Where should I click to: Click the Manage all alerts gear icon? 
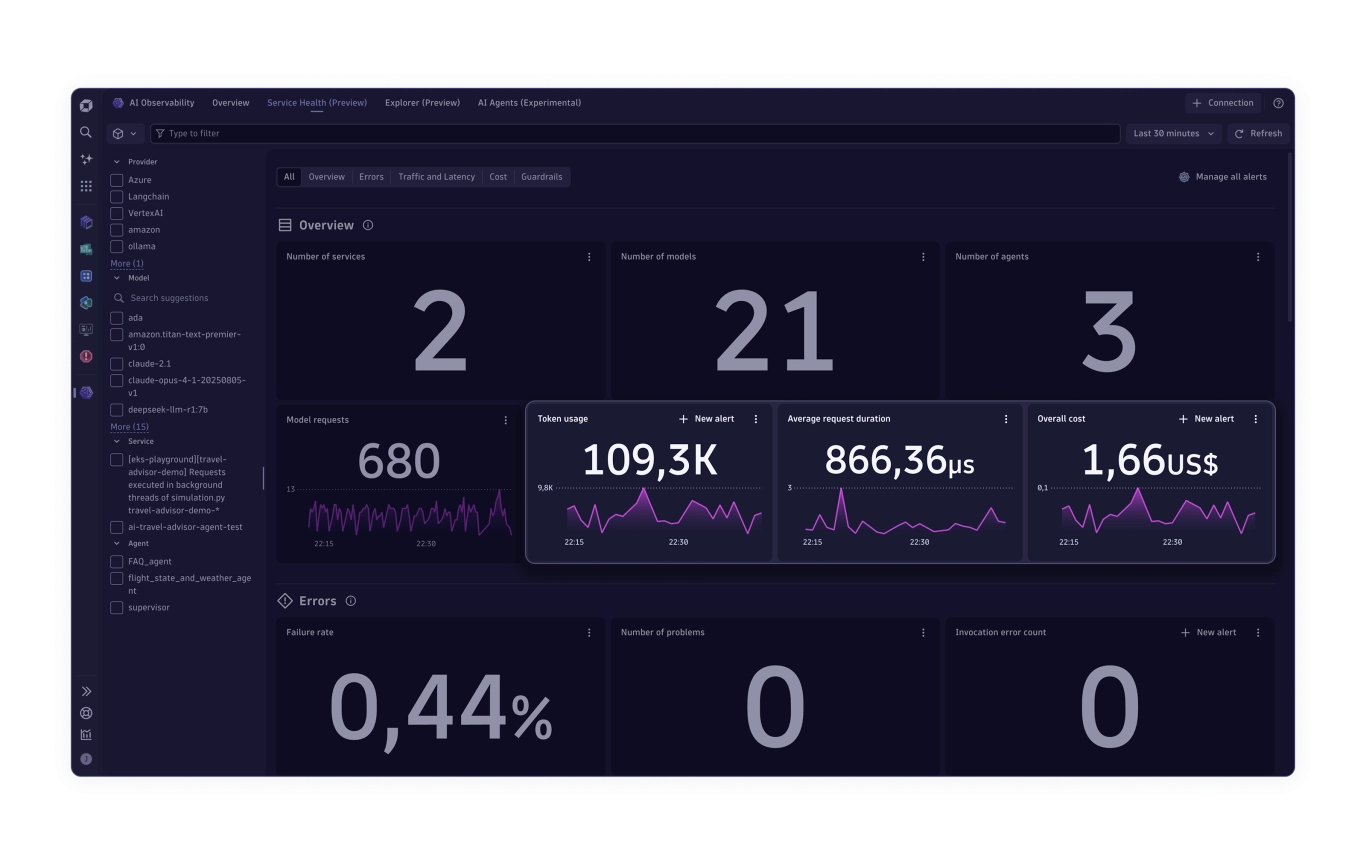pos(1184,177)
